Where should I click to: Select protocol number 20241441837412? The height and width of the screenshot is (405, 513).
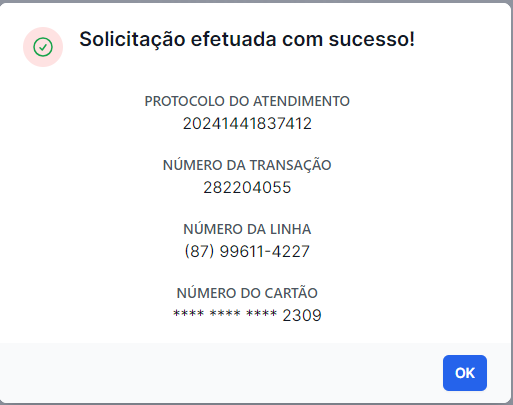click(247, 124)
